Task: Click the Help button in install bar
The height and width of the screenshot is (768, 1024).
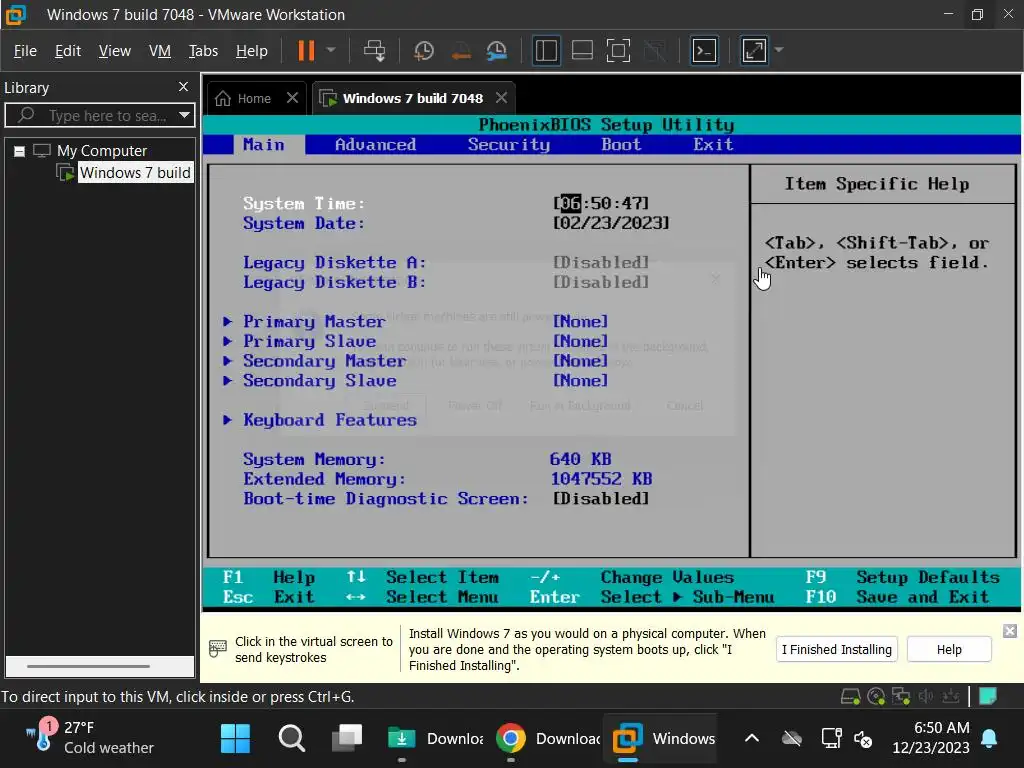Action: click(949, 649)
